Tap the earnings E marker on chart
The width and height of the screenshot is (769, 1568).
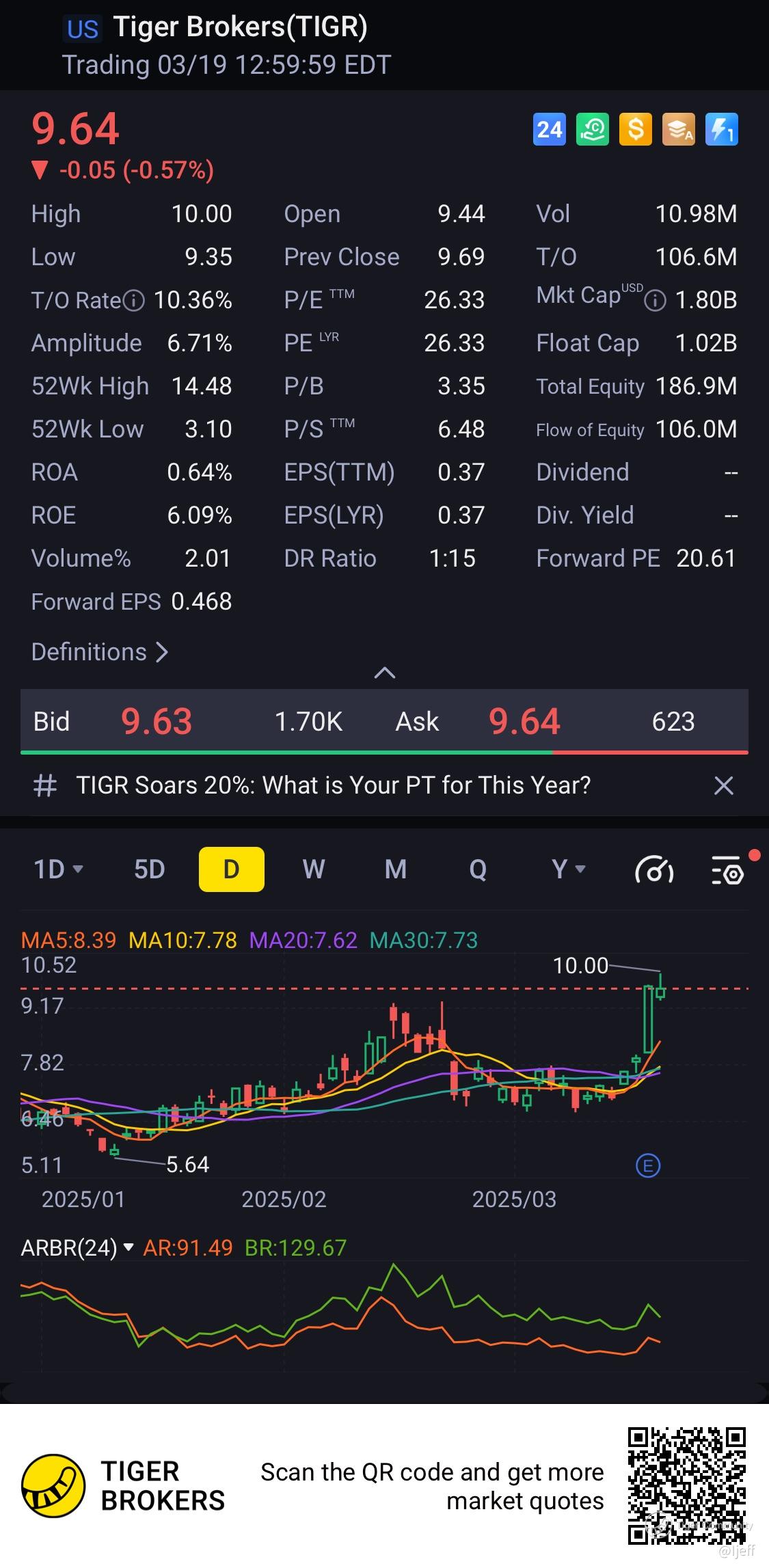(648, 1165)
